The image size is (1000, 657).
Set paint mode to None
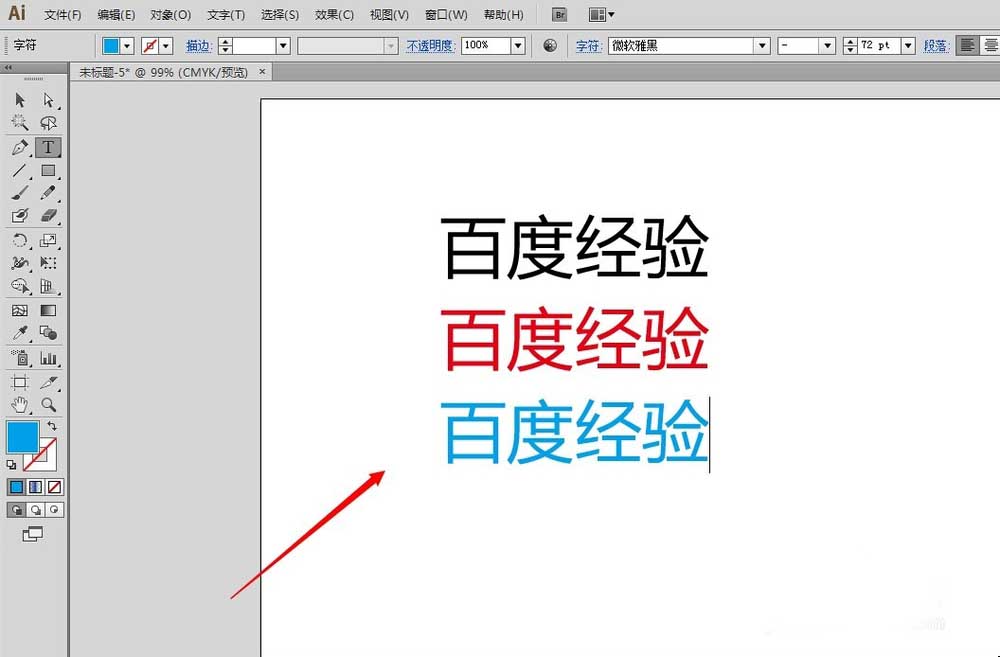pos(55,487)
